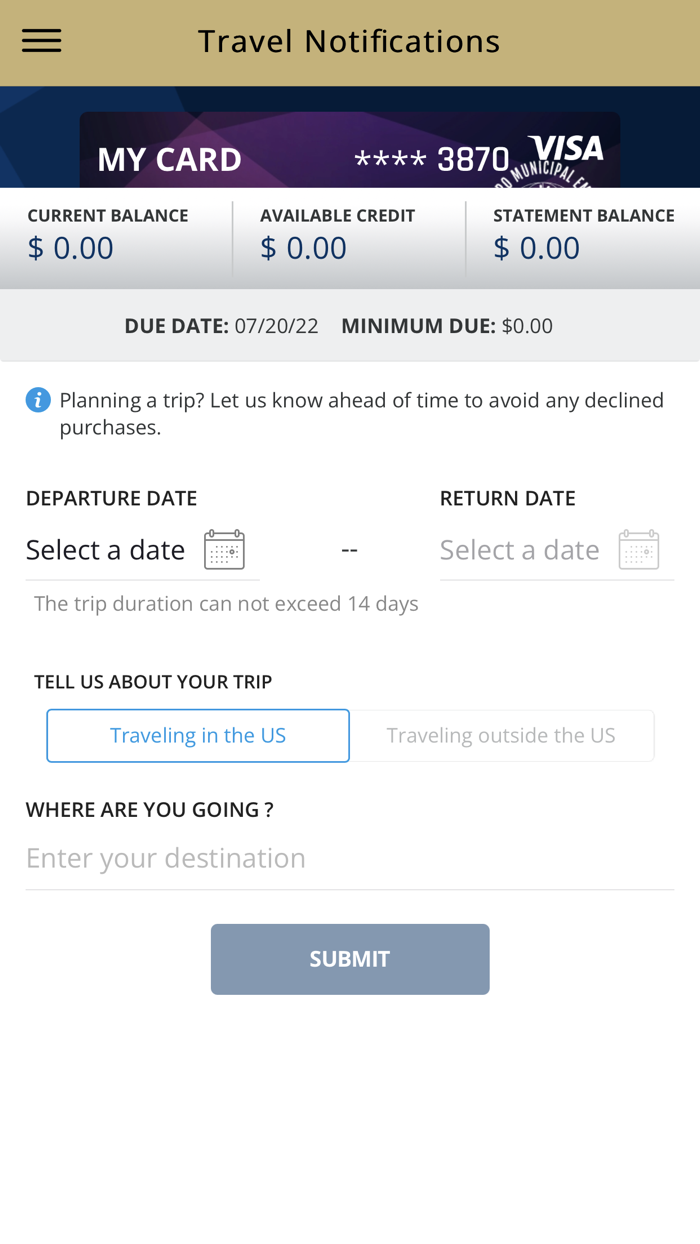The image size is (700, 1244).
Task: Select the Traveling in the US option
Action: (x=197, y=735)
